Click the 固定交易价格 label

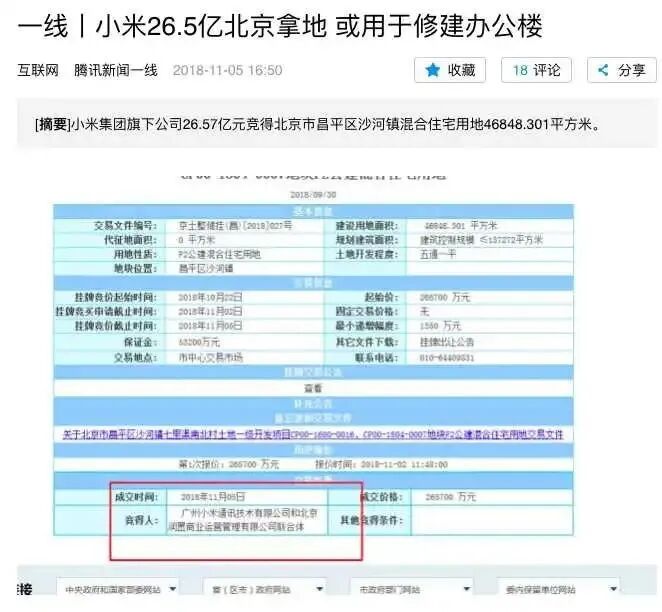(367, 312)
